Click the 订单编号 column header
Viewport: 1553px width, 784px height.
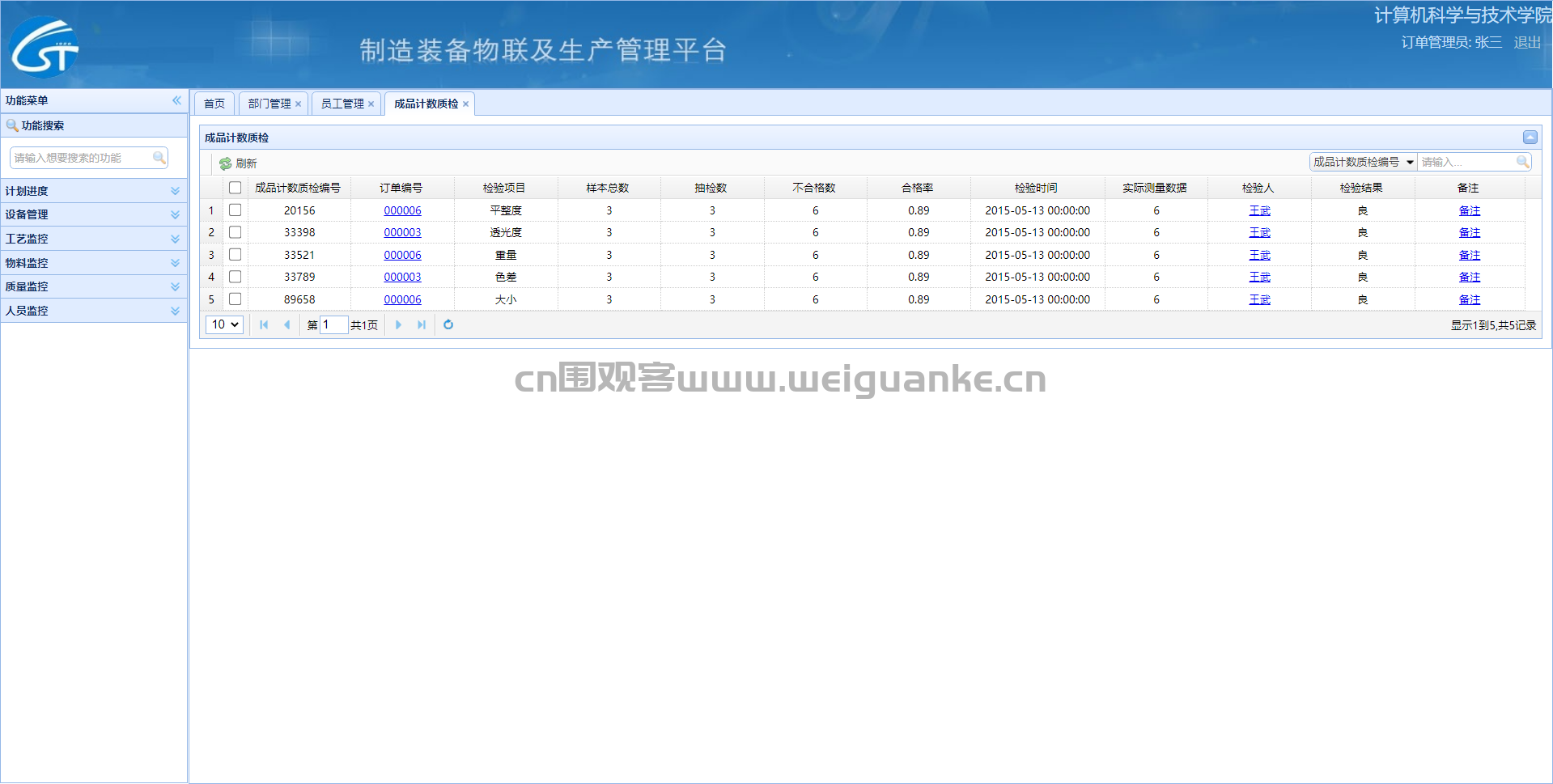401,188
